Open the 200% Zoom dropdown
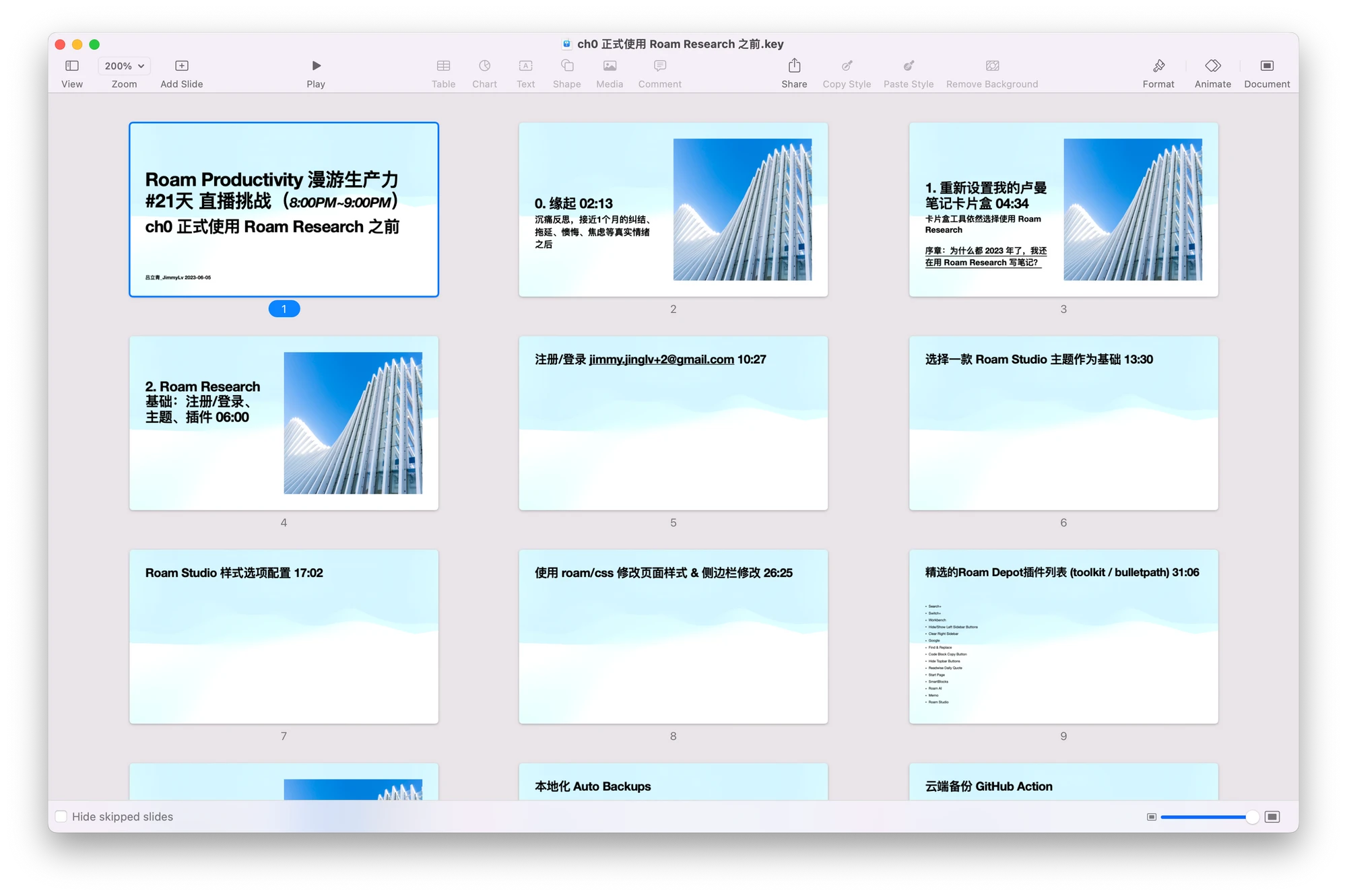This screenshot has height=896, width=1347. coord(125,66)
